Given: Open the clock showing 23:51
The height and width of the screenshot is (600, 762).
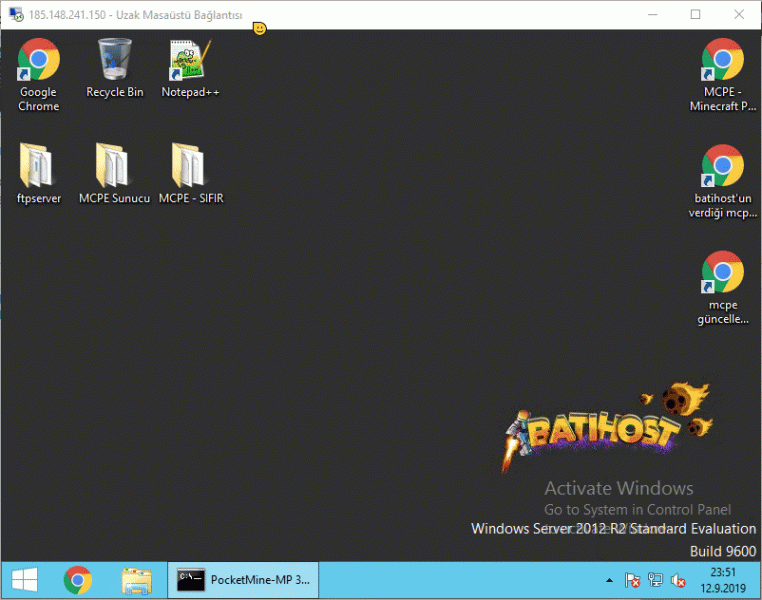Looking at the screenshot, I should coord(723,580).
